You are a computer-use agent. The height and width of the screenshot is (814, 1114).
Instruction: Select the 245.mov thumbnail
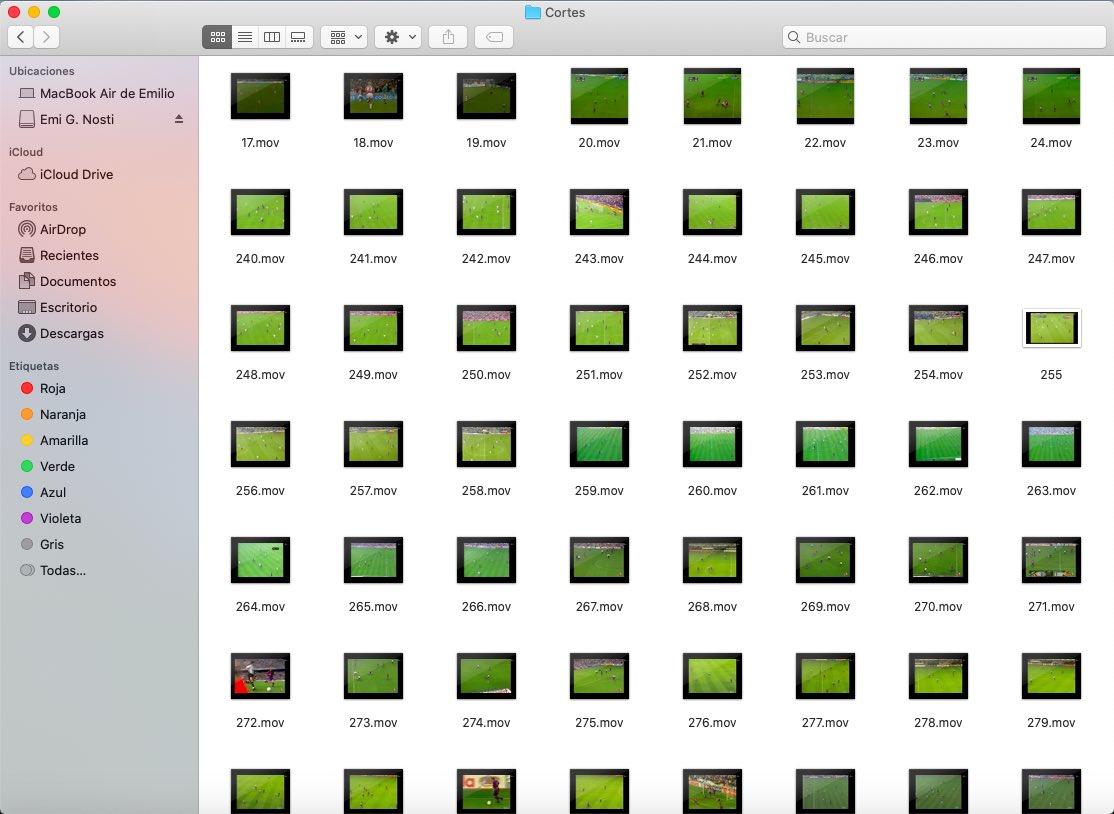point(825,212)
